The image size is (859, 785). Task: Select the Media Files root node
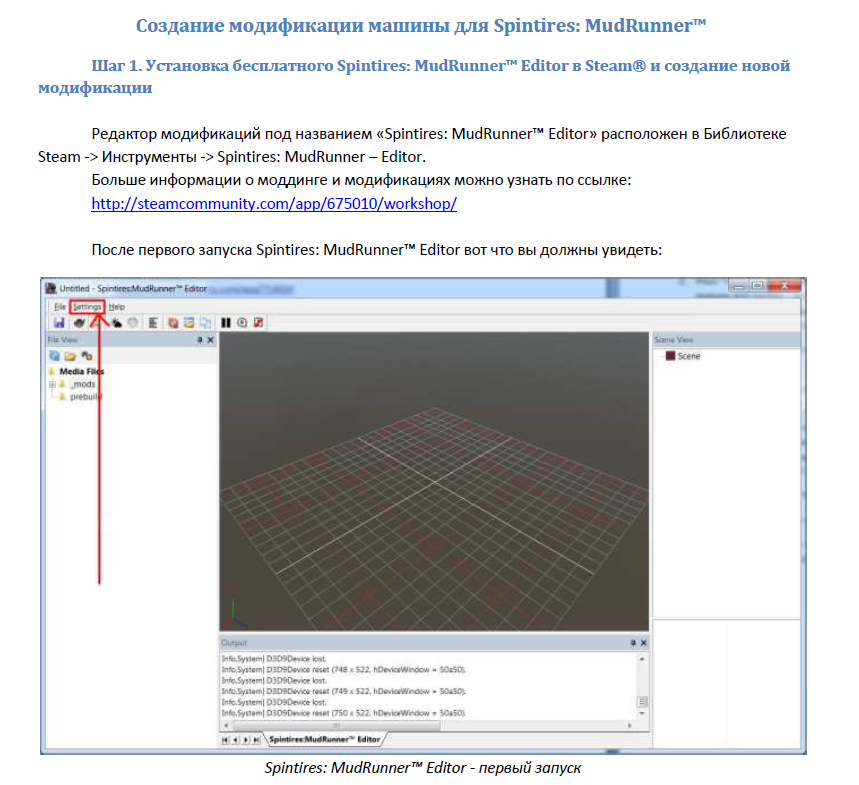pos(81,371)
